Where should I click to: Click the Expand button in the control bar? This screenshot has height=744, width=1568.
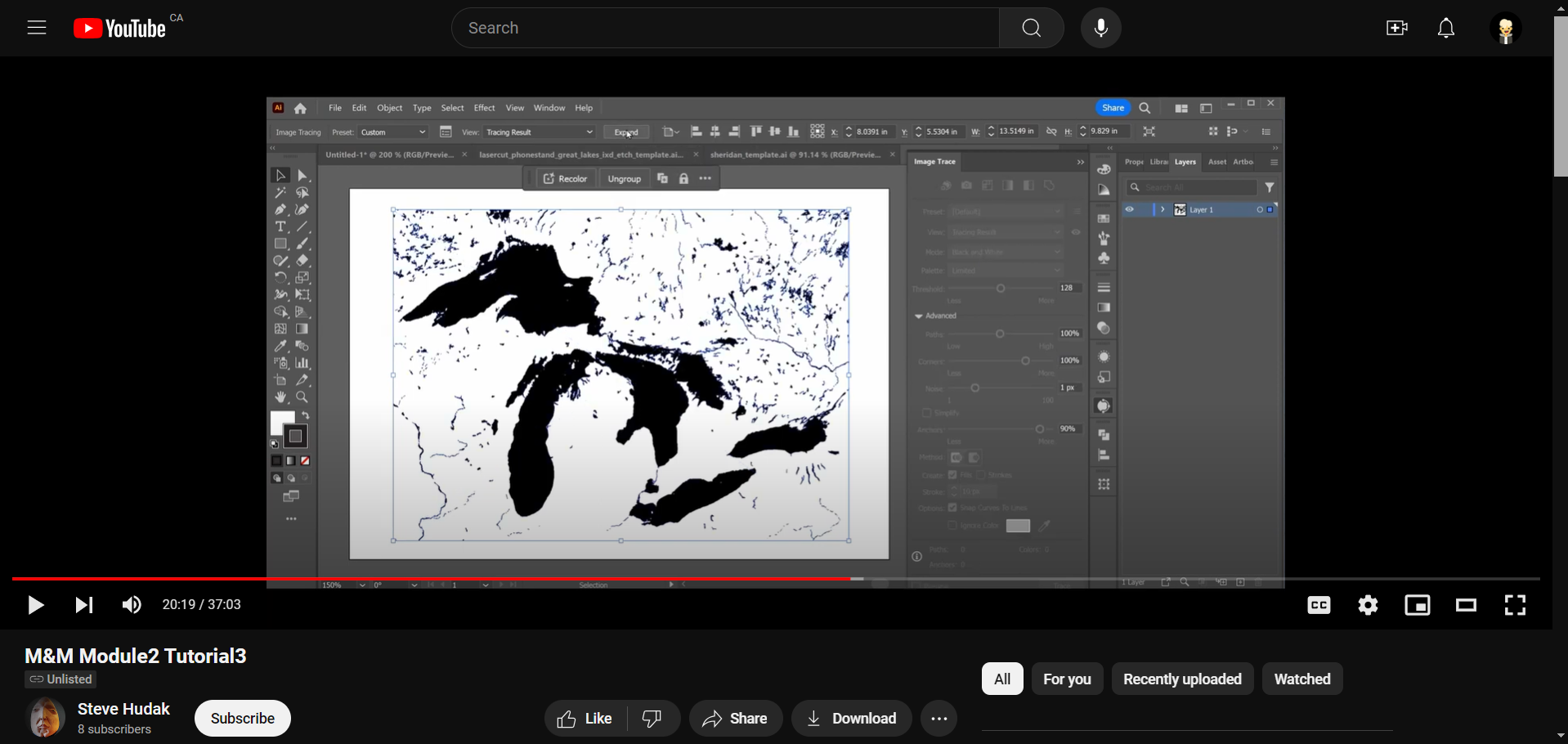point(625,132)
